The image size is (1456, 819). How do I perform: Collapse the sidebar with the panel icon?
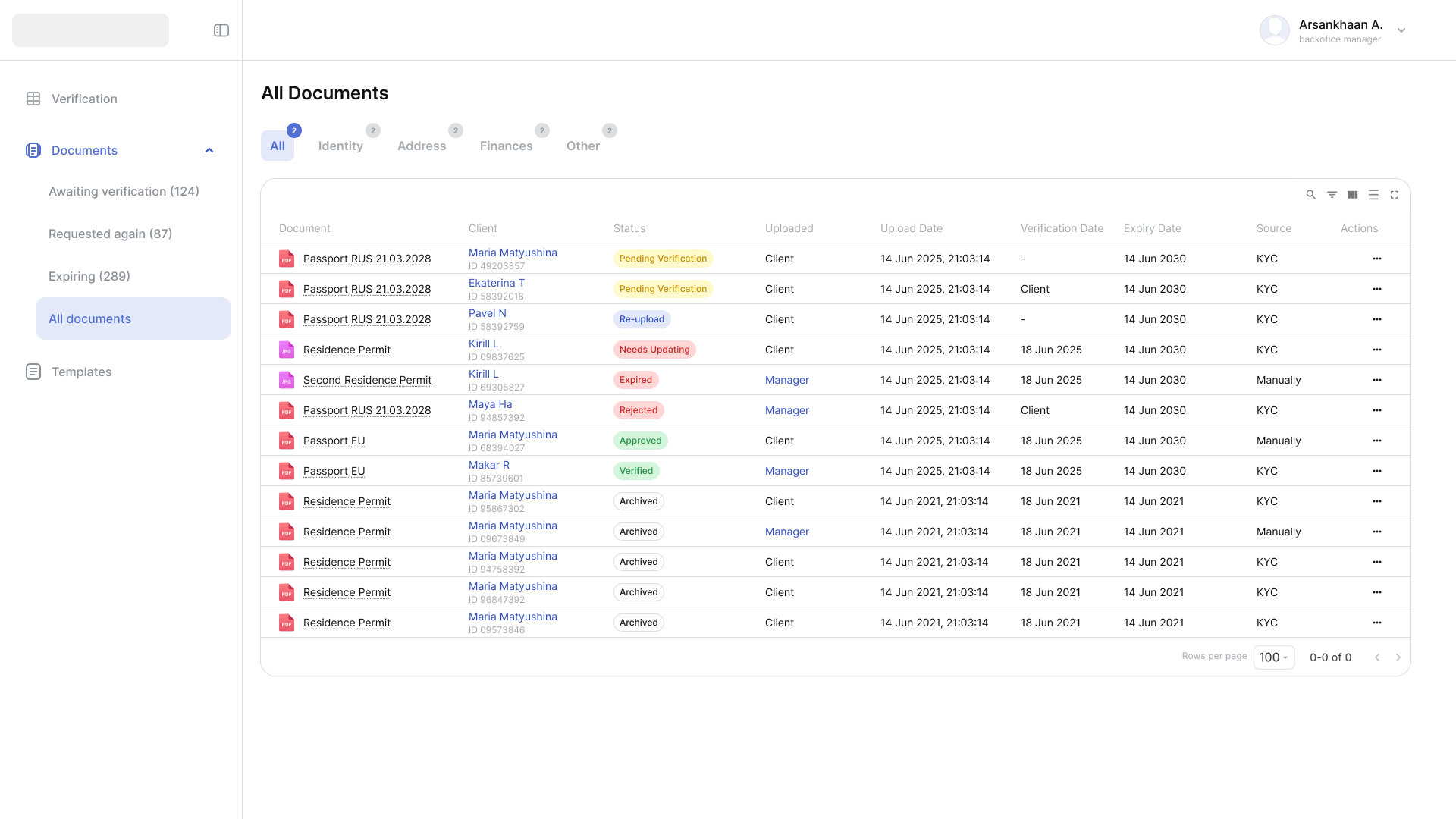click(x=221, y=30)
